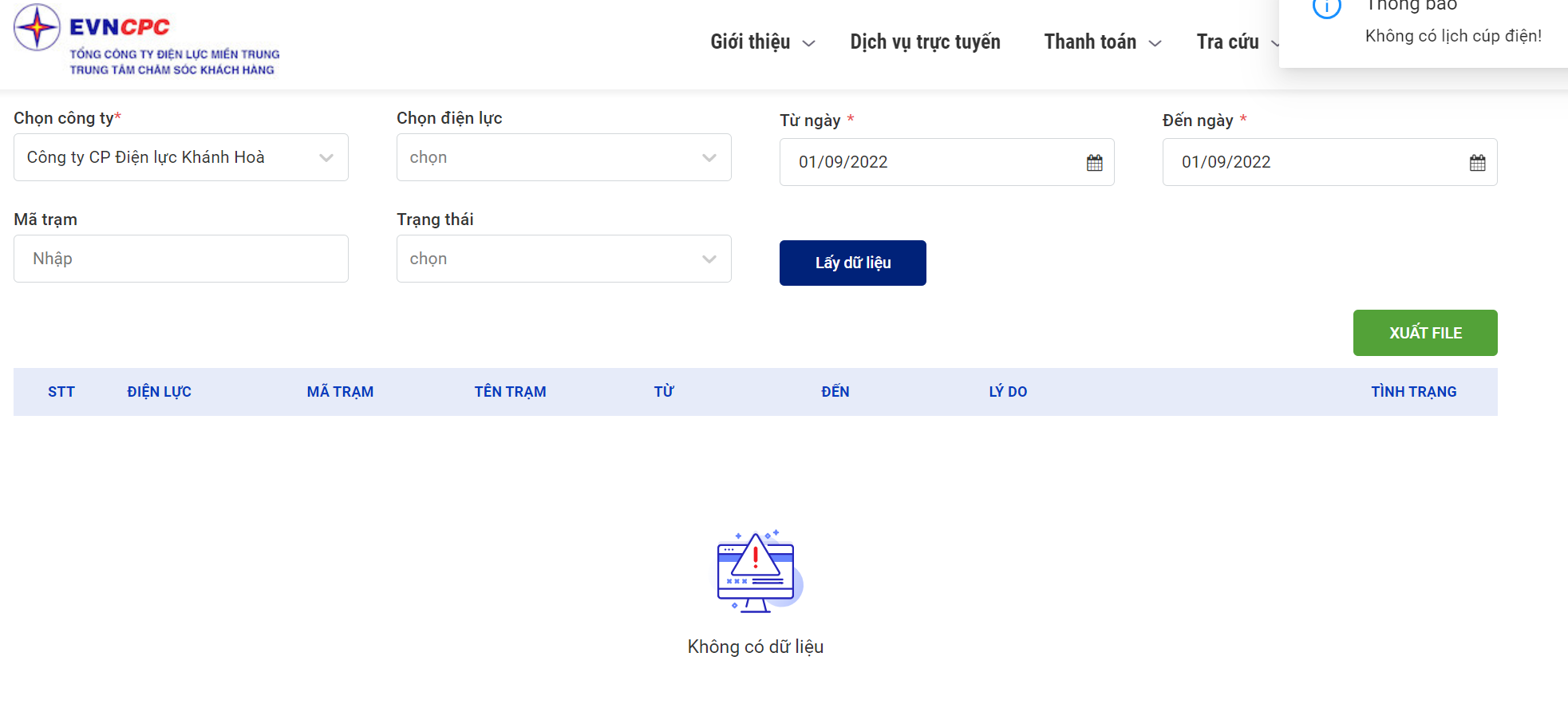Expand the Giới thiệu menu
This screenshot has width=1568, height=712.
tap(762, 42)
